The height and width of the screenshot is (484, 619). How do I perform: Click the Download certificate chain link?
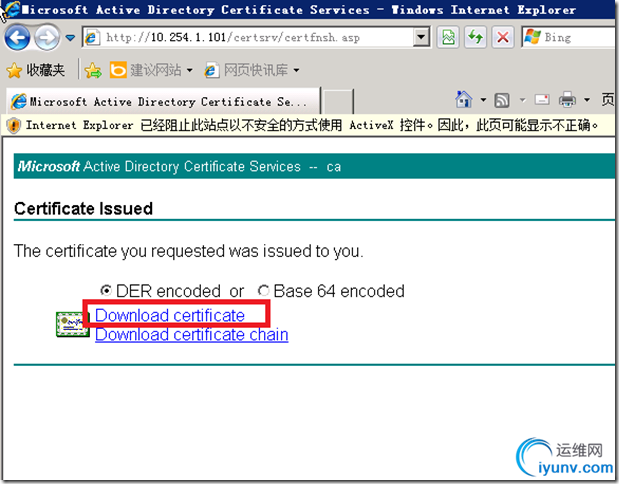(x=191, y=335)
